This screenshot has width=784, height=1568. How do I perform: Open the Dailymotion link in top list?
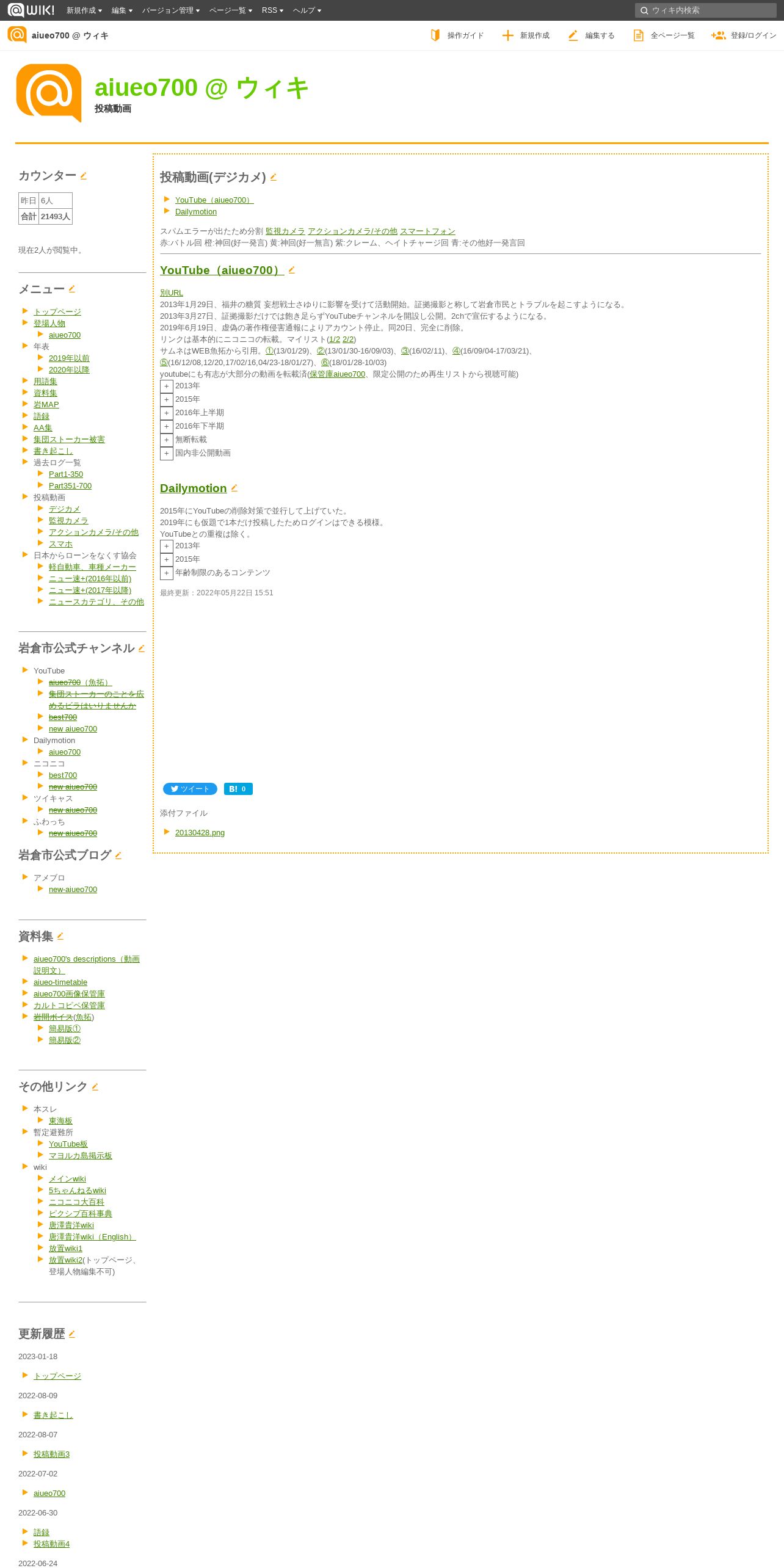pyautogui.click(x=196, y=212)
